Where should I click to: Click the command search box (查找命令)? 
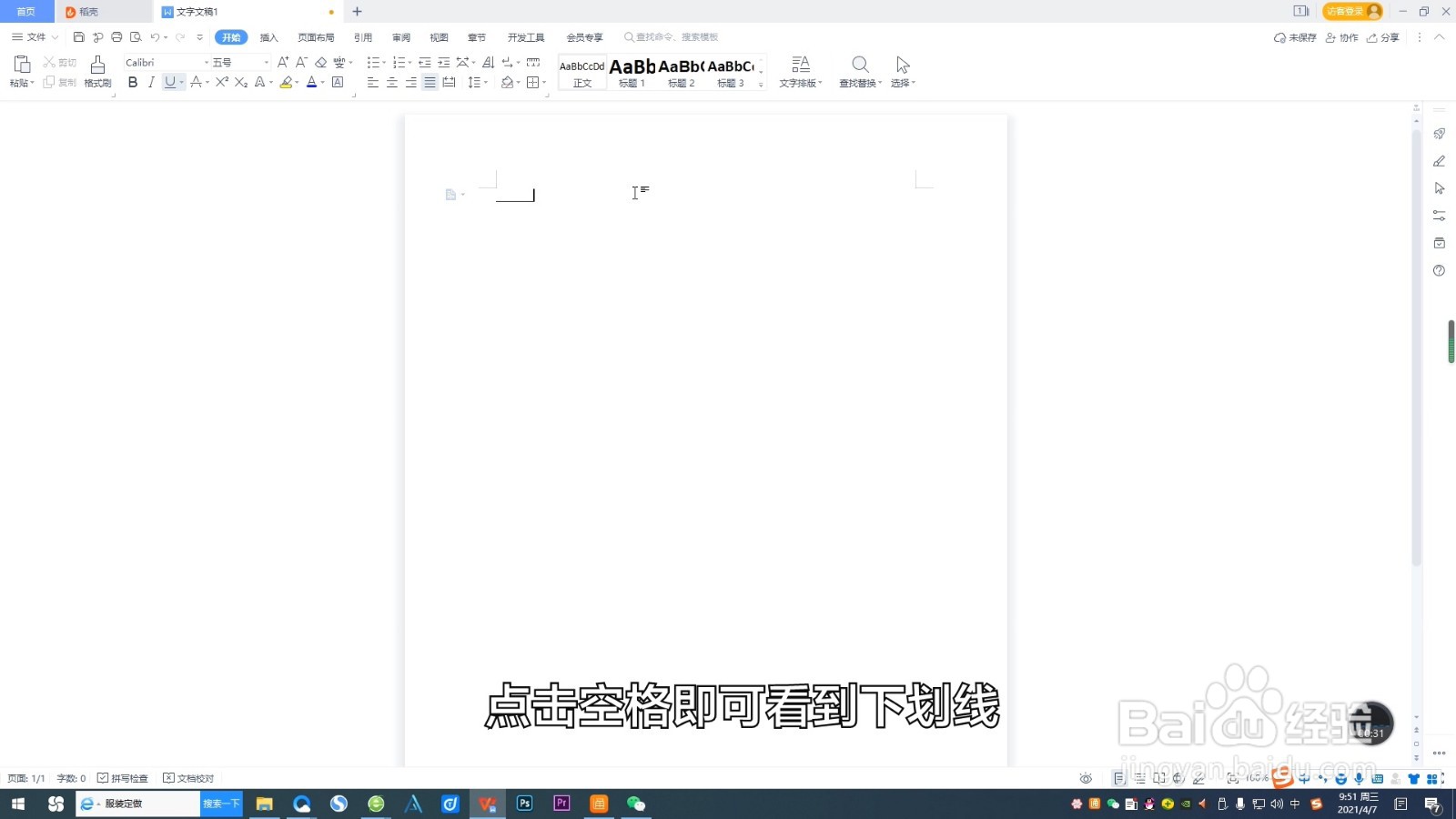(x=672, y=37)
